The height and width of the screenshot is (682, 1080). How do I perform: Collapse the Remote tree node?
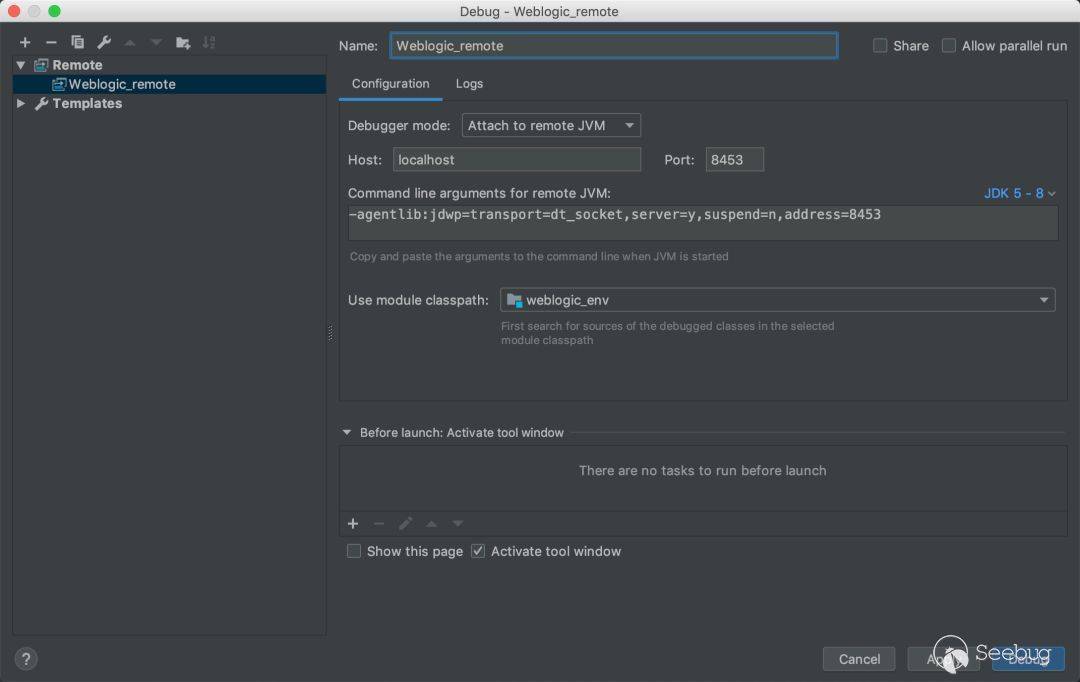[x=21, y=65]
